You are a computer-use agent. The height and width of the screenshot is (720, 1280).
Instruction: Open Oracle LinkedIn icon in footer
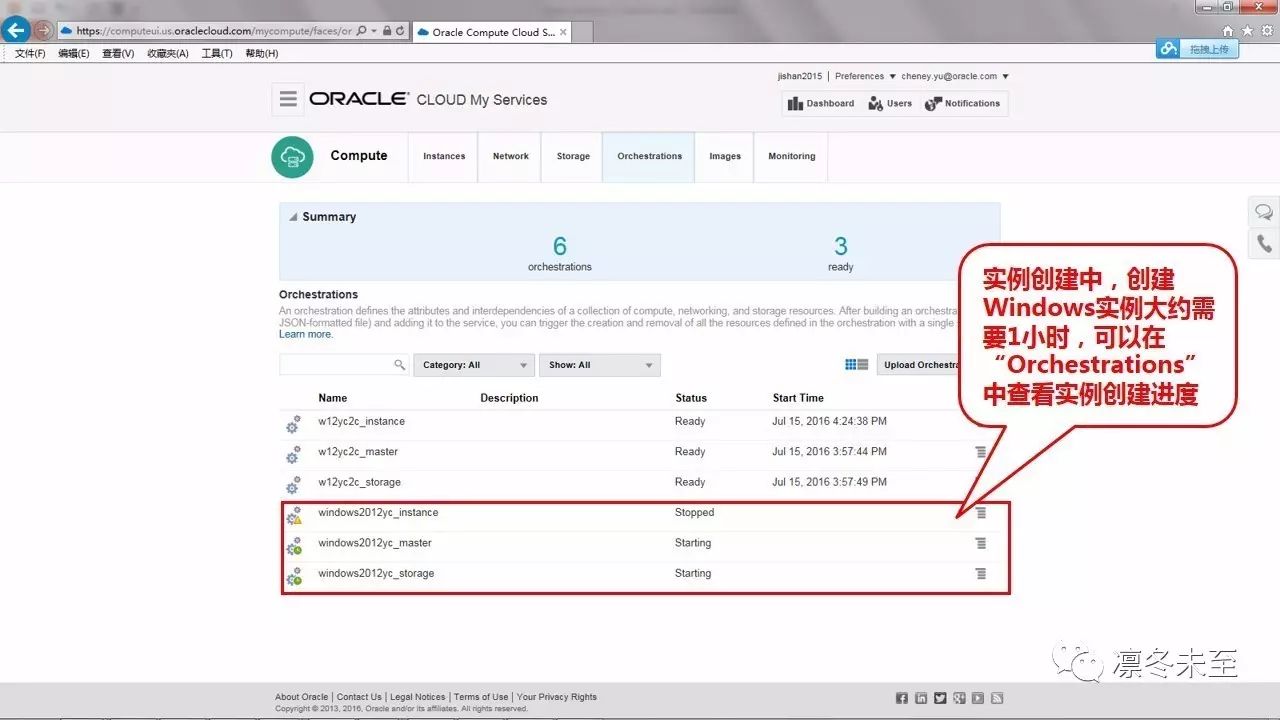921,698
